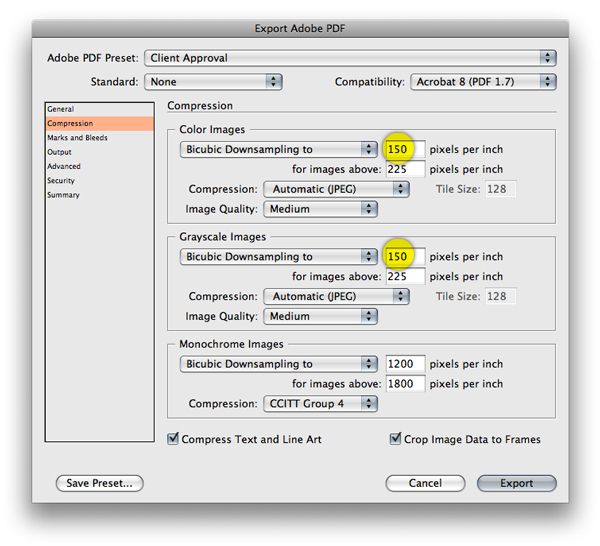Image resolution: width=600 pixels, height=546 pixels.
Task: Open Grayscale Images Image Quality dropdown
Action: [x=320, y=316]
